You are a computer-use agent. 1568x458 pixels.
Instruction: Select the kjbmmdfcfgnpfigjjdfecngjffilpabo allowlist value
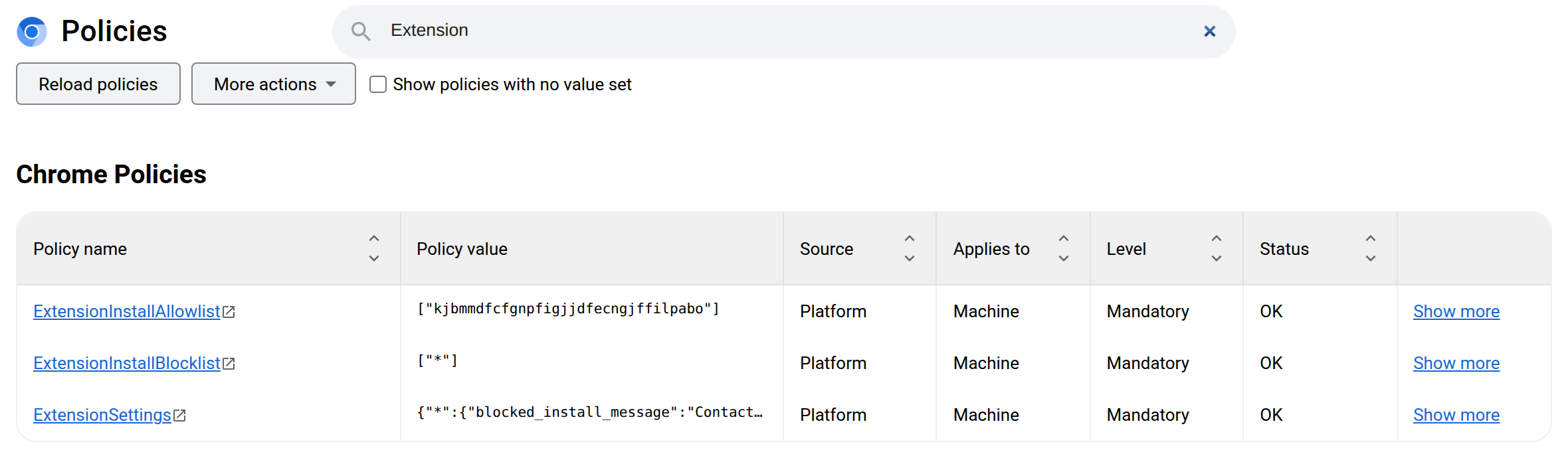click(568, 309)
